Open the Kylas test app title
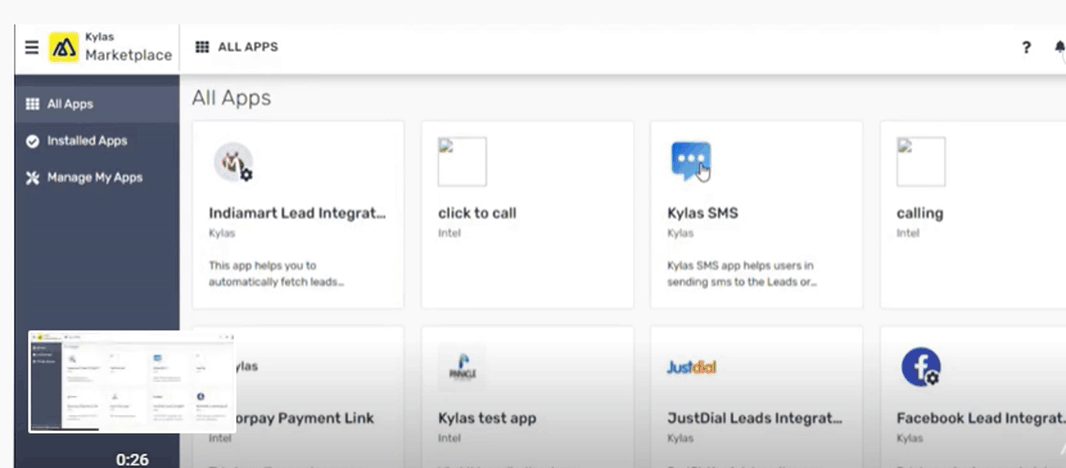1066x468 pixels. click(487, 418)
